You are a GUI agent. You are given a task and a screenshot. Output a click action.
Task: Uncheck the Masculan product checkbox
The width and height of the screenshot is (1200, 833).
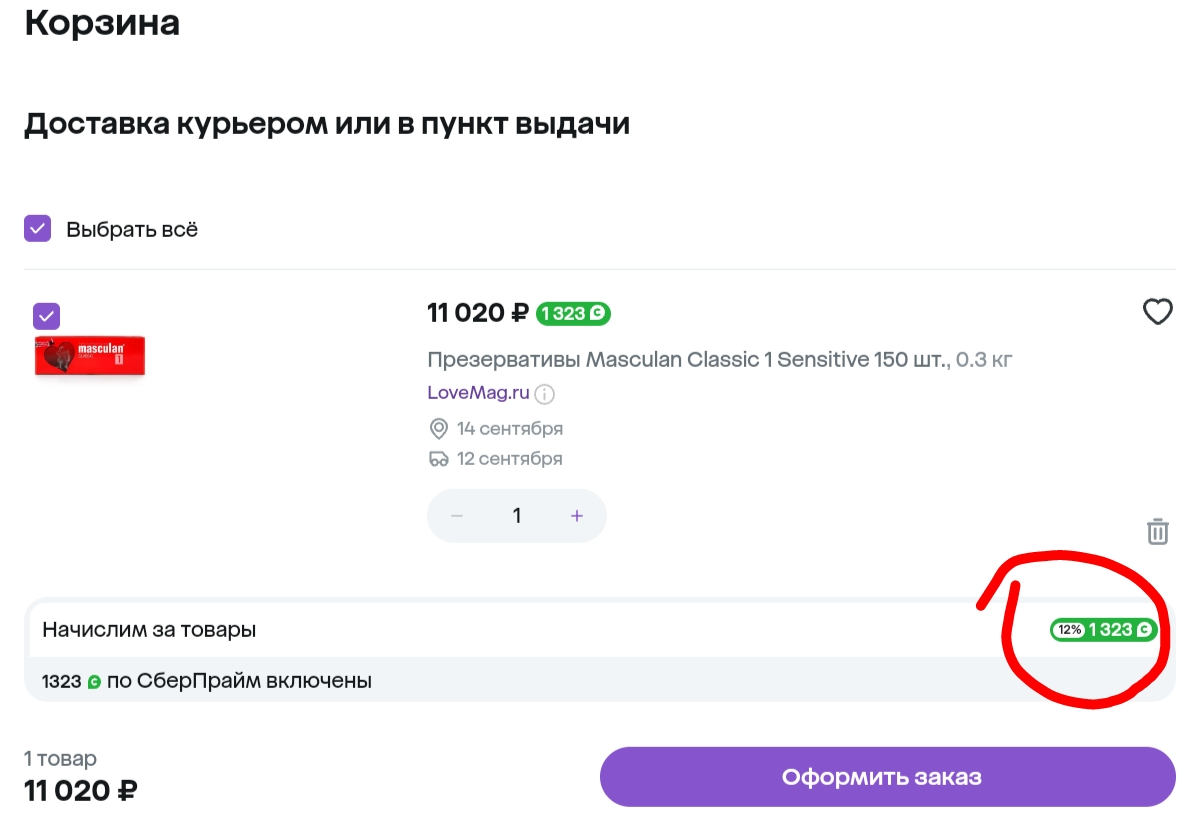(46, 316)
